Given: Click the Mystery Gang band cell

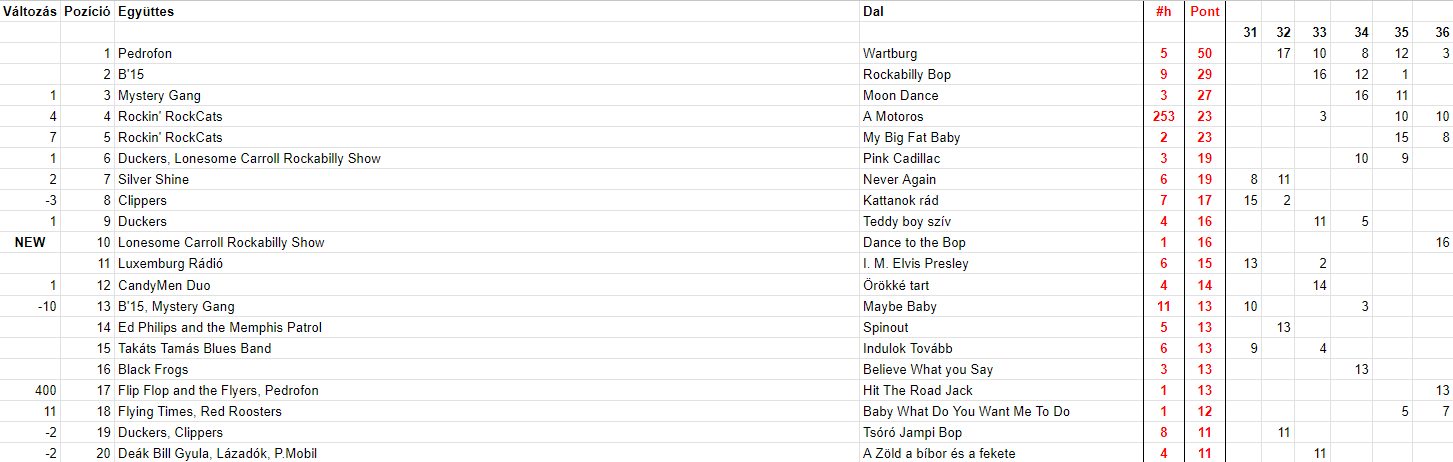Looking at the screenshot, I should (487, 95).
